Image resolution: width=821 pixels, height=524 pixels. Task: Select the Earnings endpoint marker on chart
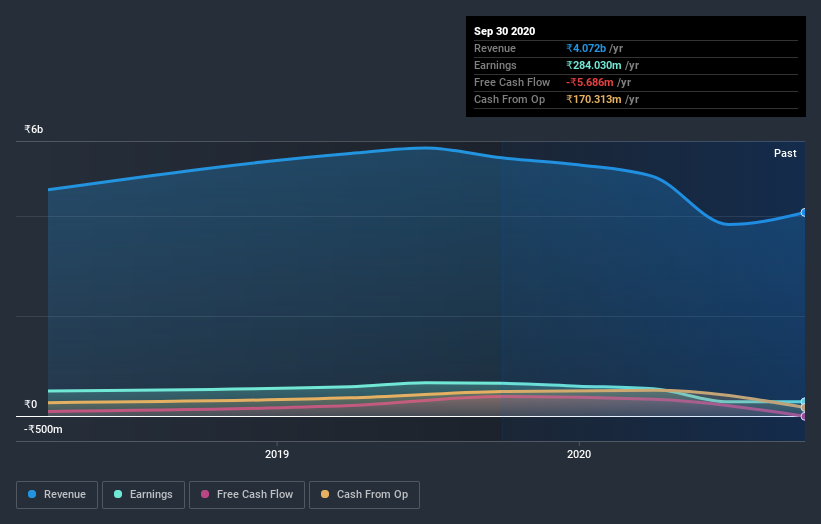(x=803, y=402)
